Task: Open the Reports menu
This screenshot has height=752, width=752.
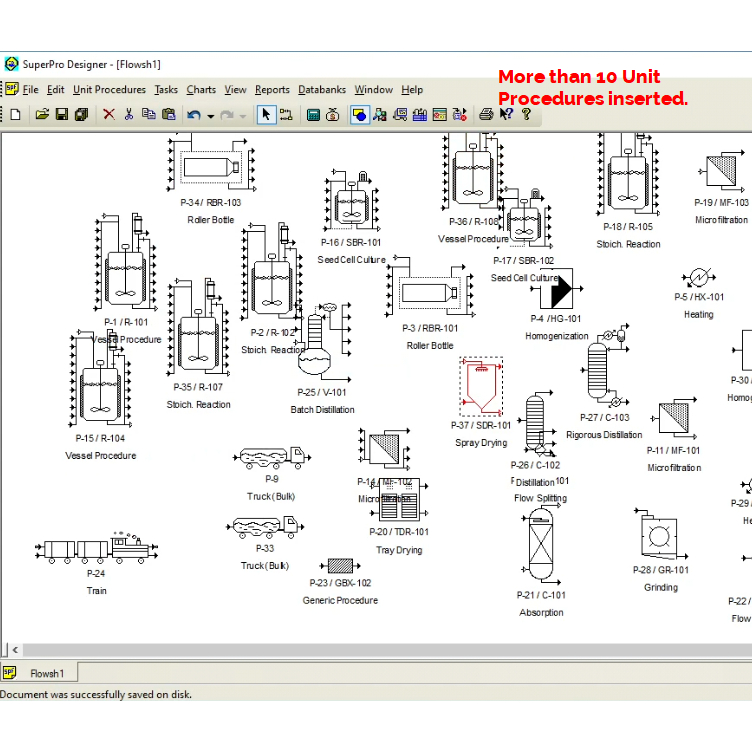Action: (x=272, y=90)
